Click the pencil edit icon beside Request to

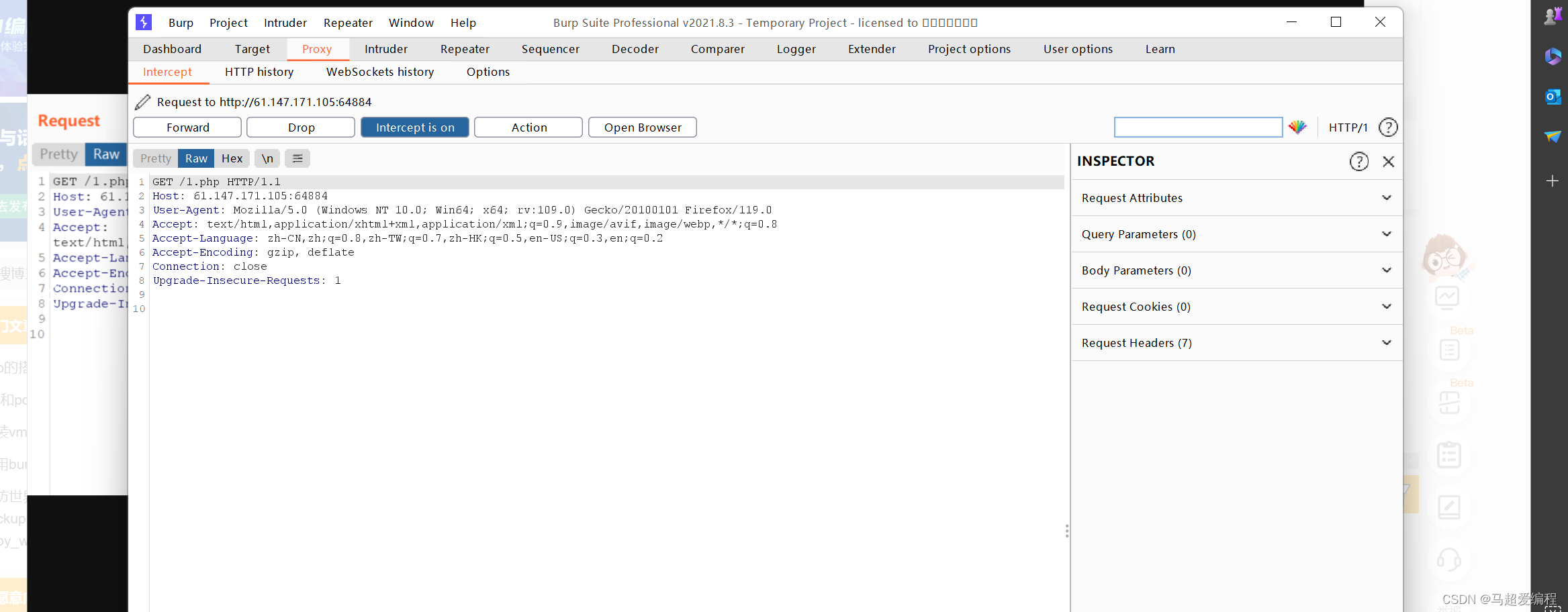click(142, 102)
